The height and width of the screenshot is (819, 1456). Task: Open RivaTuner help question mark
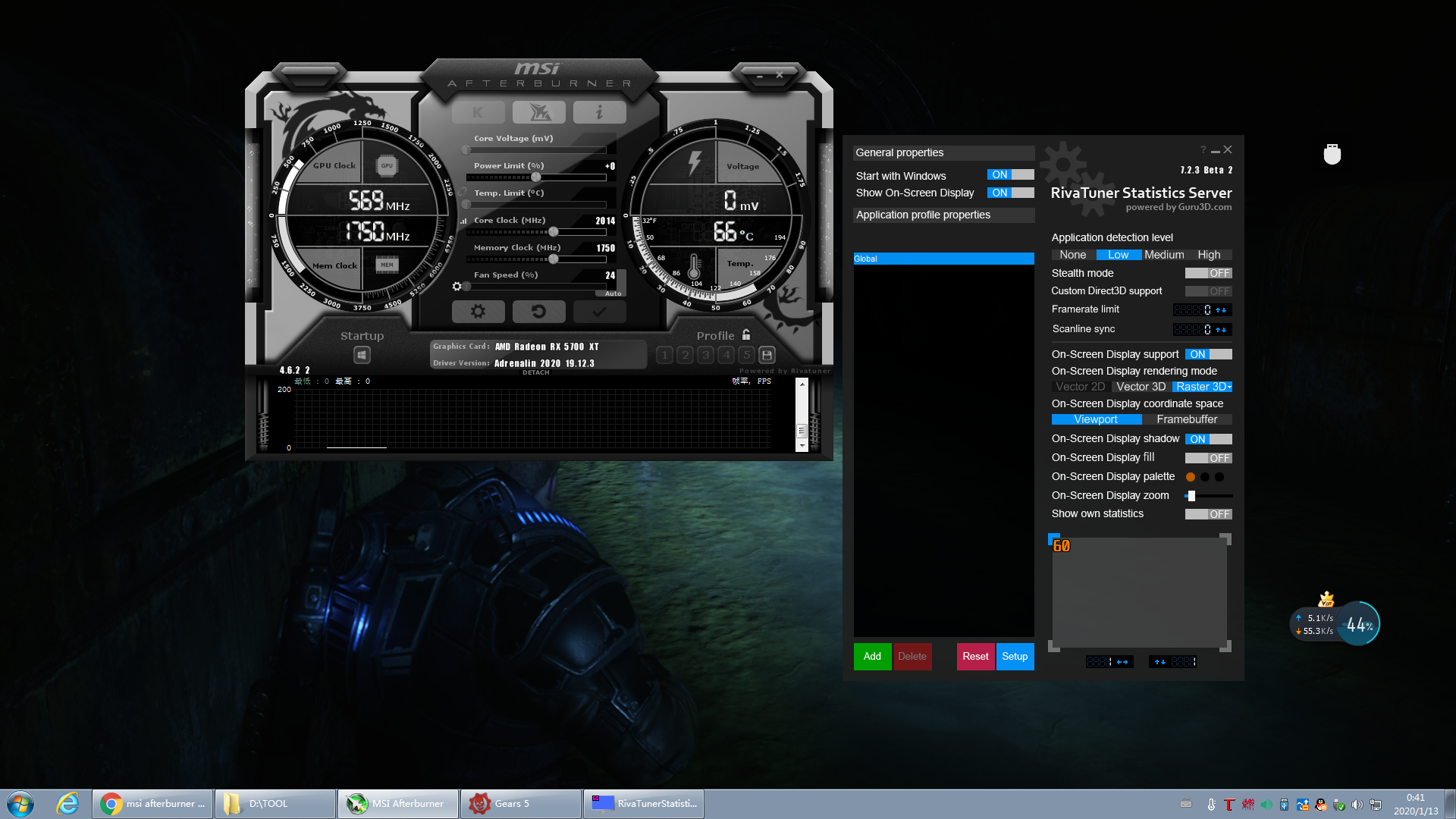coord(1203,149)
